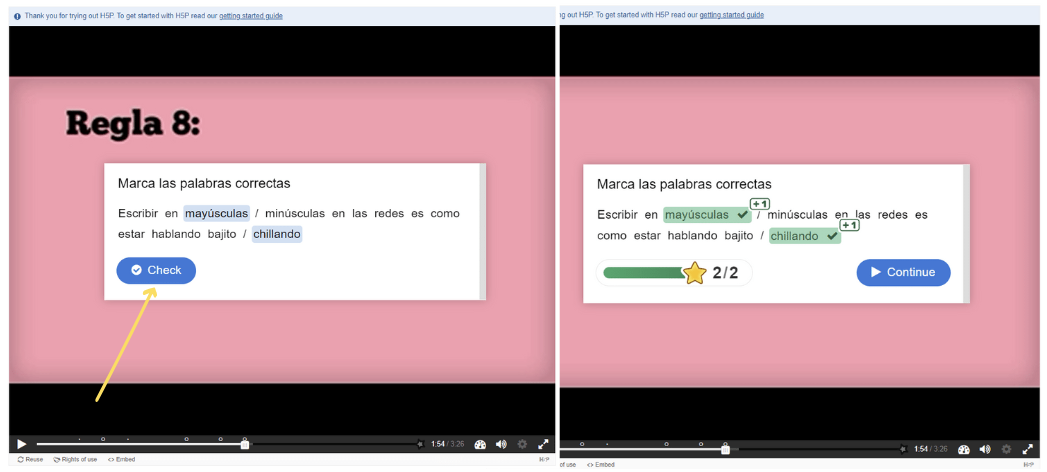Click the play button in the left video player
Image resolution: width=1047 pixels, height=472 pixels.
[x=21, y=444]
